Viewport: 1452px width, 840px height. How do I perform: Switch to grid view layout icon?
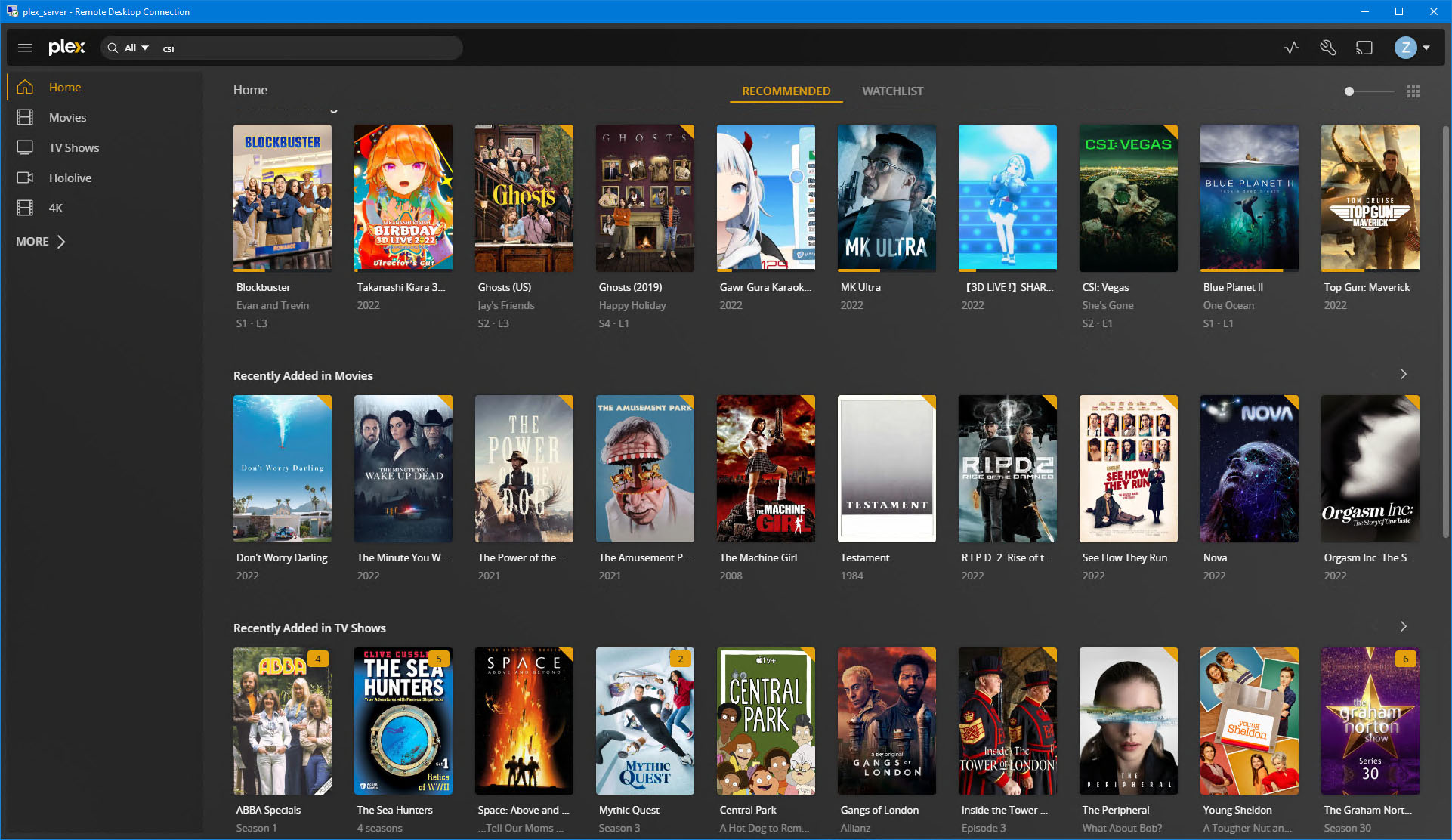click(x=1413, y=91)
